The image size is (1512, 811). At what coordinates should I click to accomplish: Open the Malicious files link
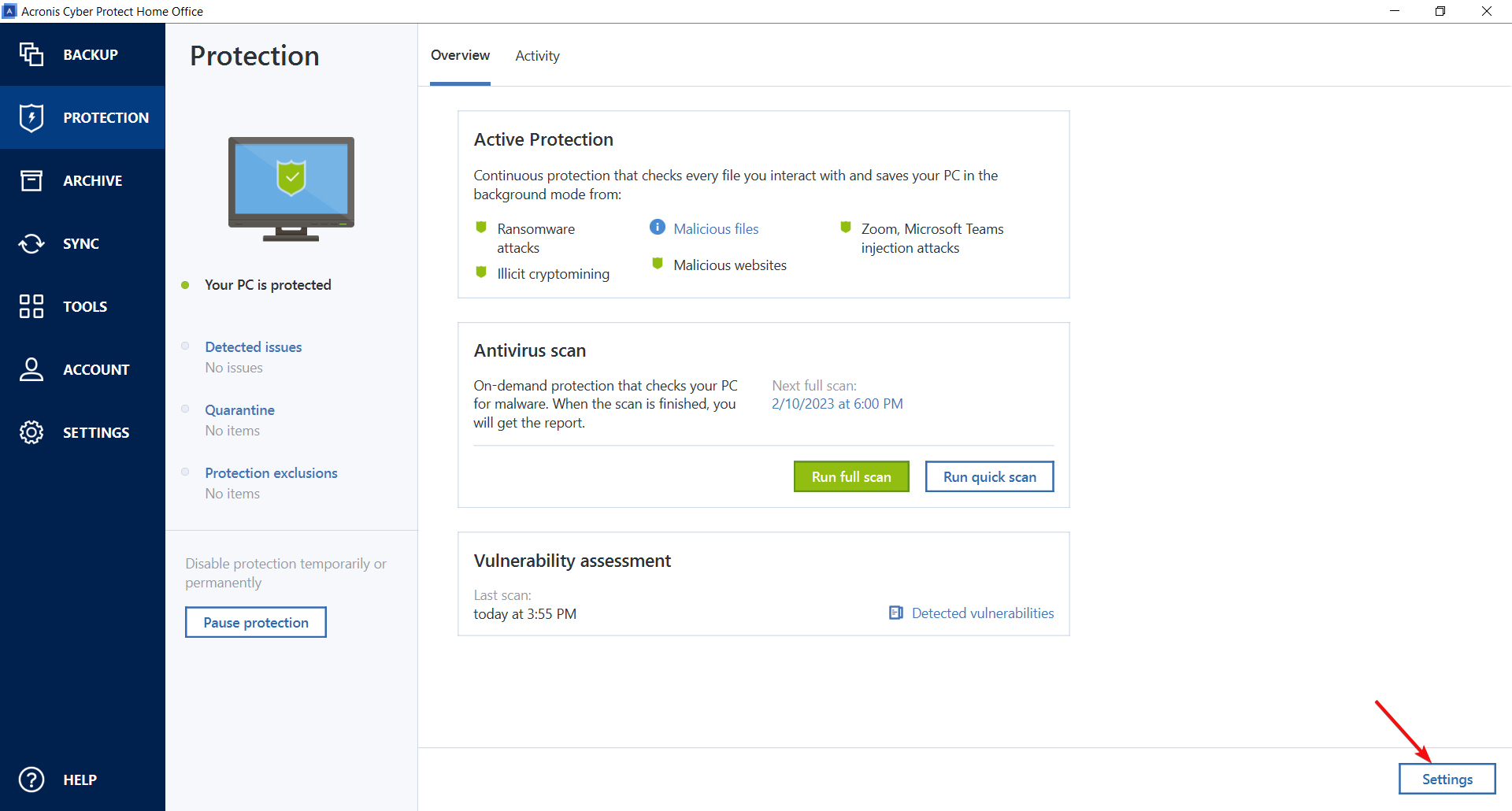717,228
